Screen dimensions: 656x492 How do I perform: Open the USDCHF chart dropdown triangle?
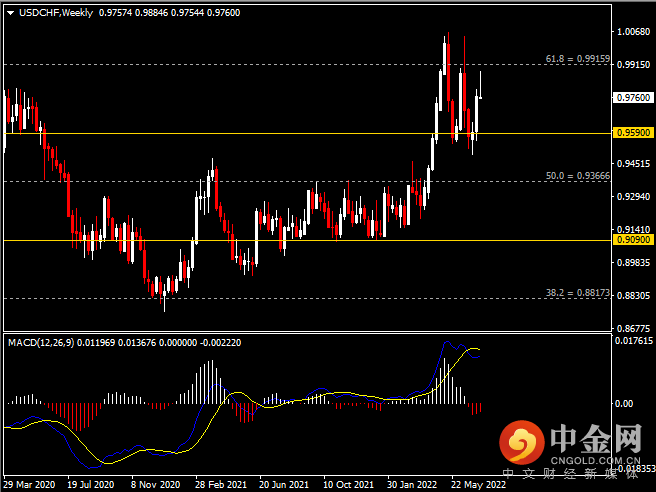click(11, 13)
